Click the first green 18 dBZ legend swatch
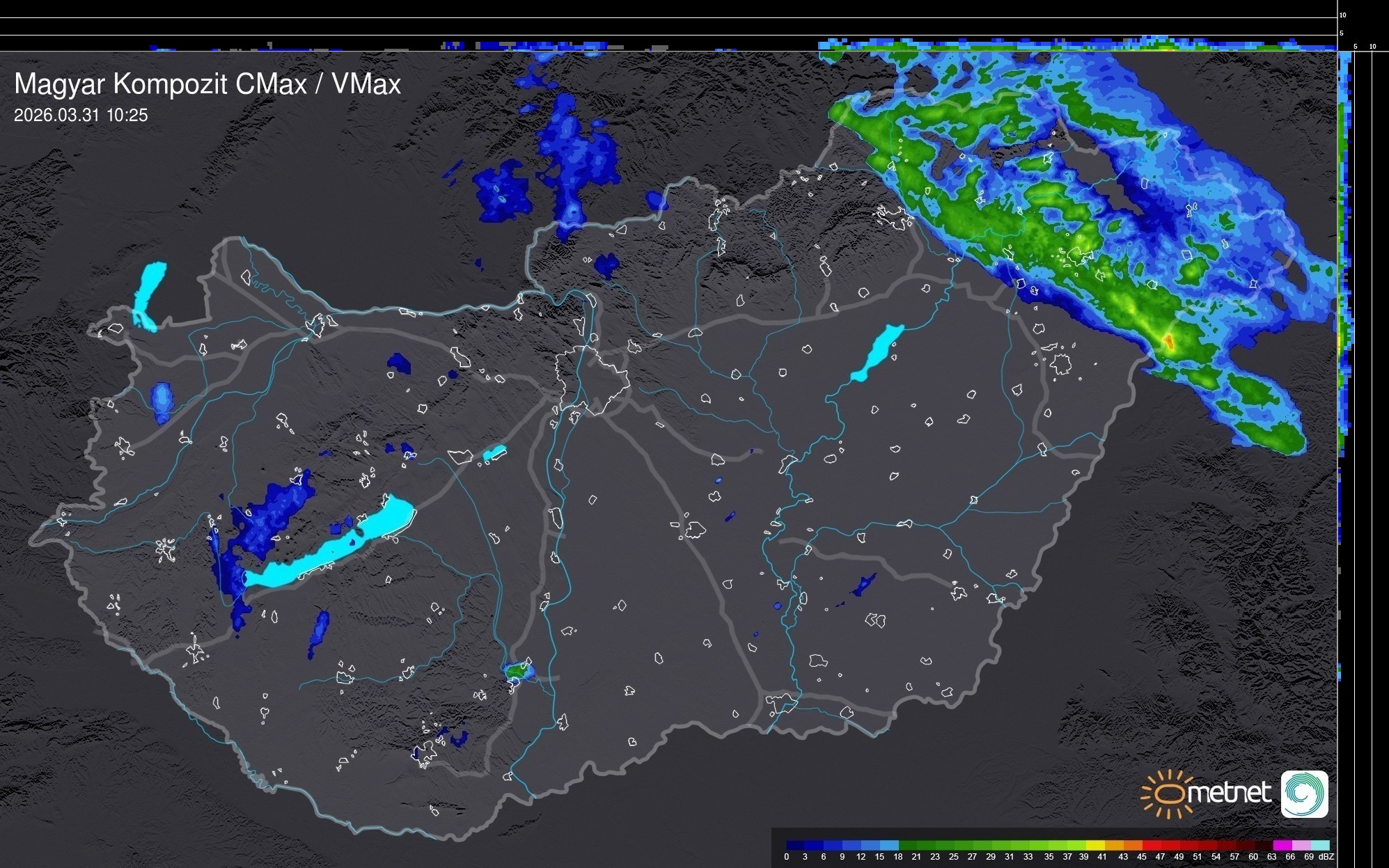 pyautogui.click(x=909, y=845)
